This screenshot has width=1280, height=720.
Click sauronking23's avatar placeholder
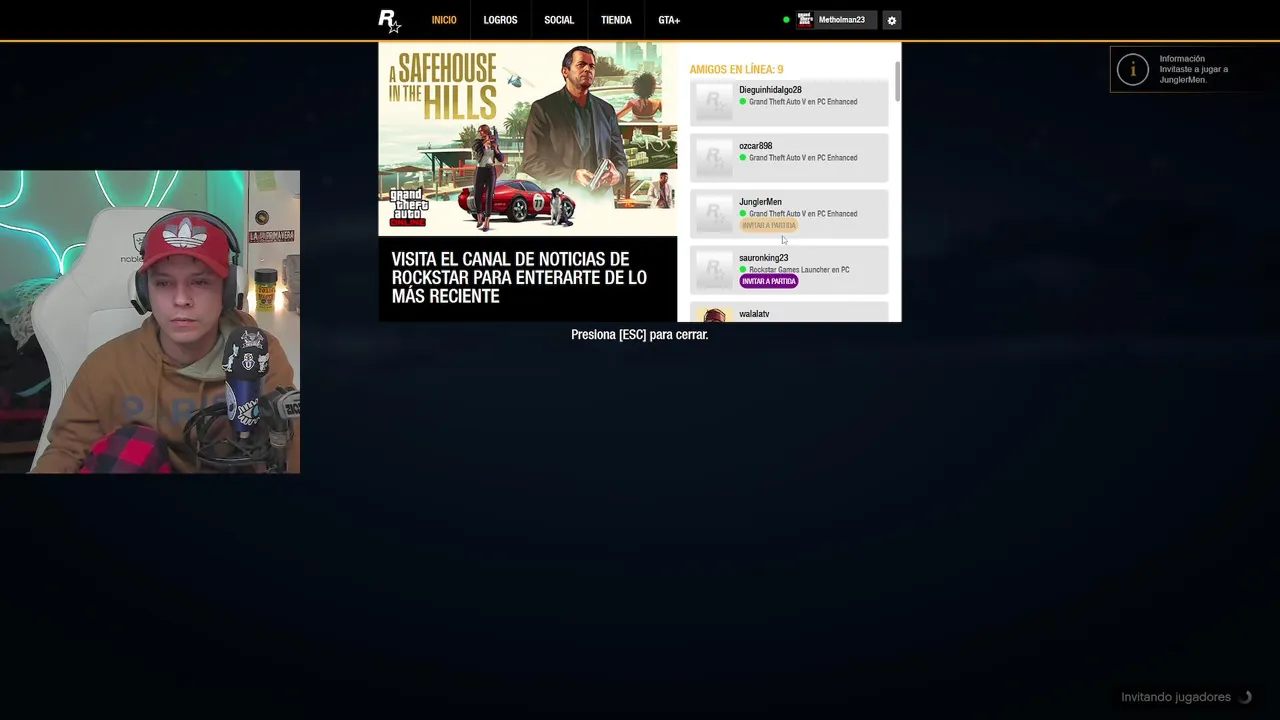pos(714,270)
